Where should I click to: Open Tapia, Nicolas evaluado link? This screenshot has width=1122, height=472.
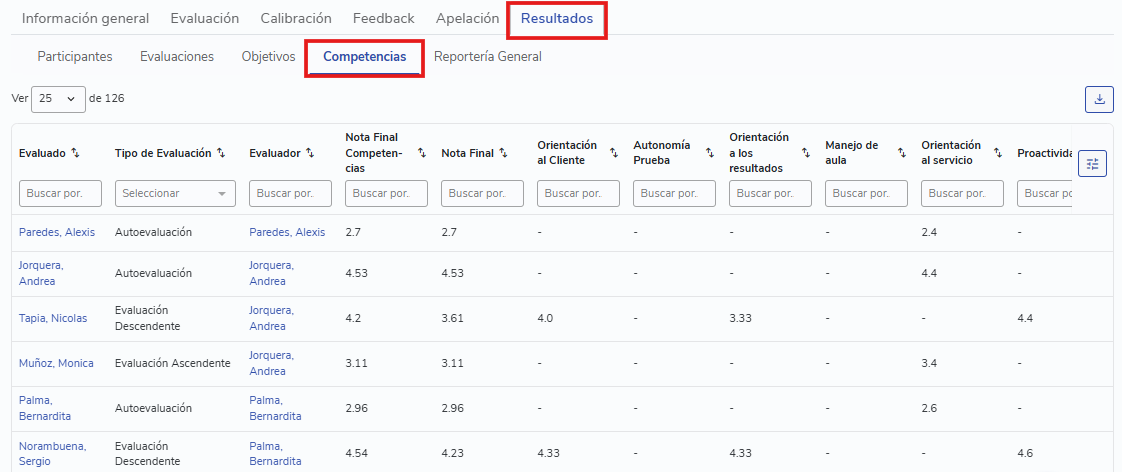click(53, 318)
